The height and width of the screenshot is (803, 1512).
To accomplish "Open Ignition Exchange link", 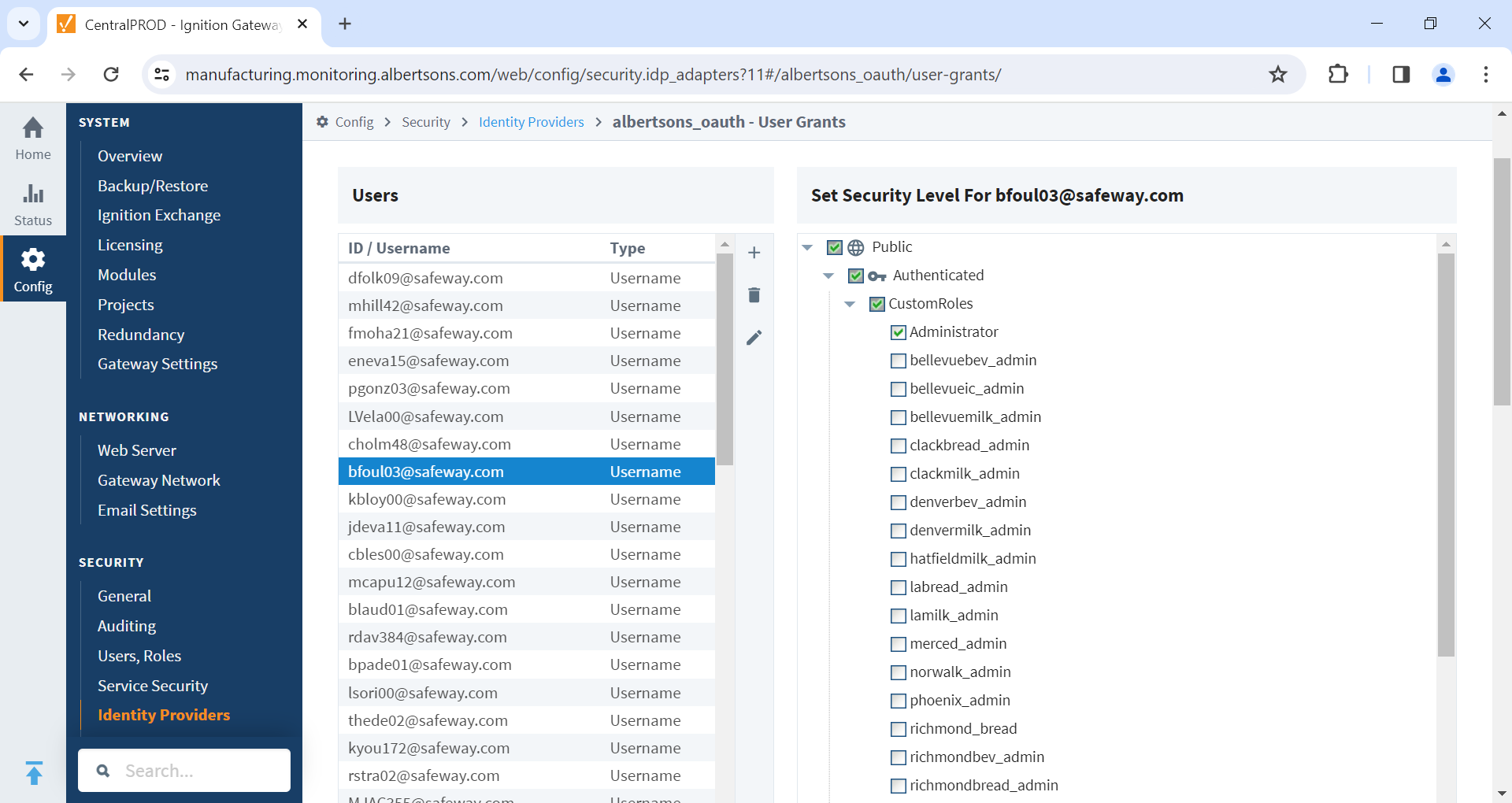I will coord(159,215).
